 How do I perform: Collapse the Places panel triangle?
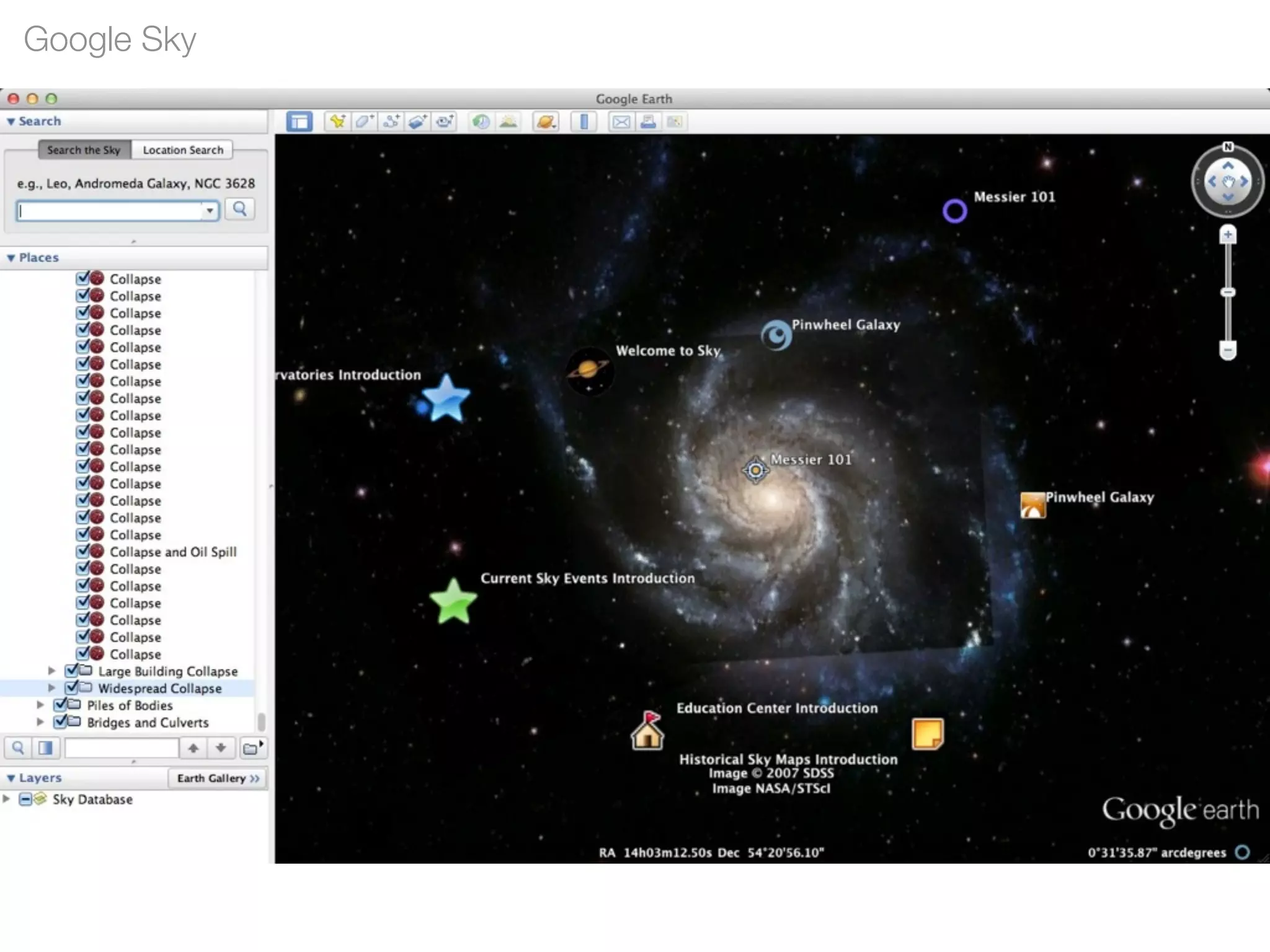[11, 258]
